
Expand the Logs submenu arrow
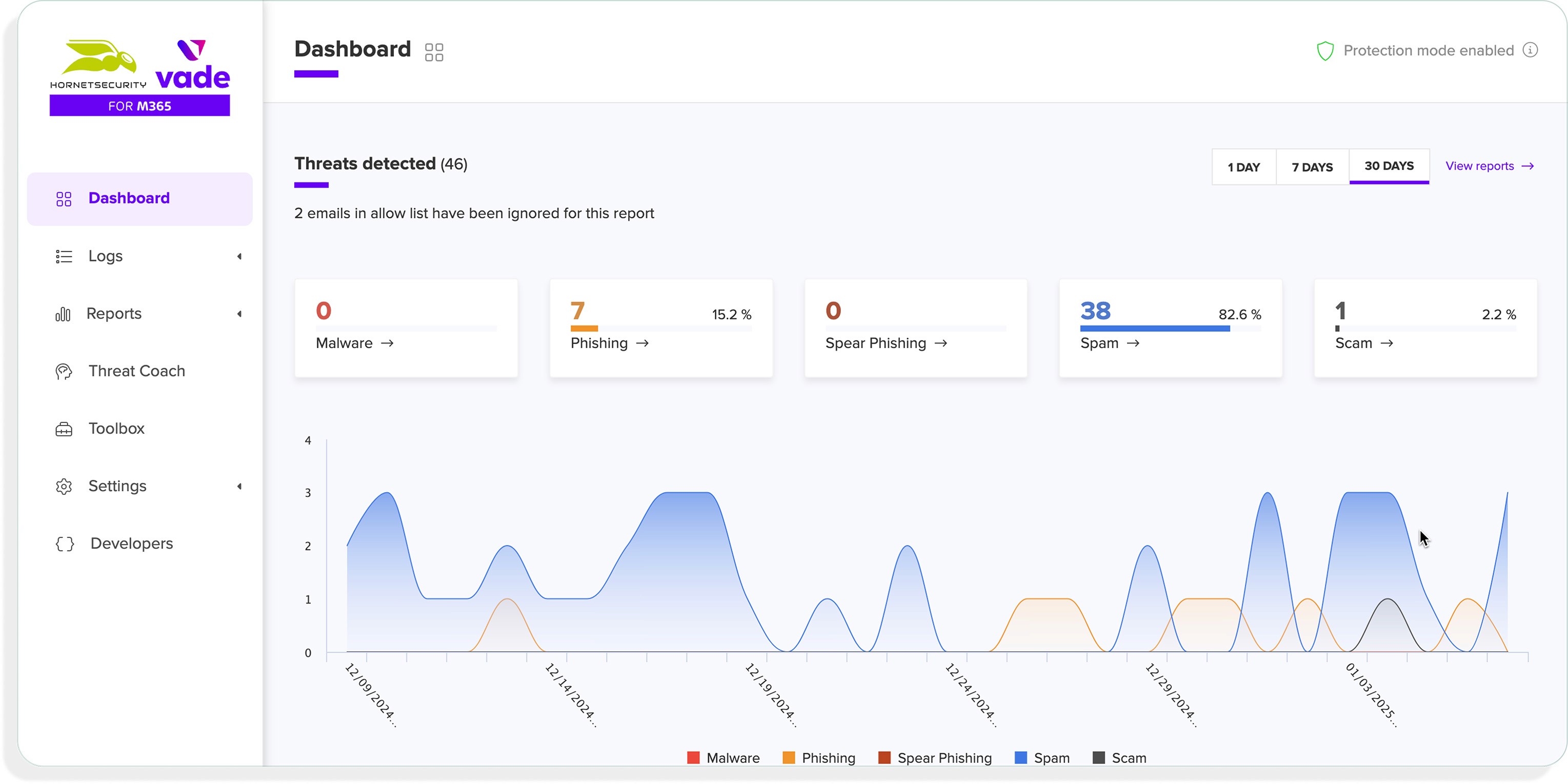point(240,256)
